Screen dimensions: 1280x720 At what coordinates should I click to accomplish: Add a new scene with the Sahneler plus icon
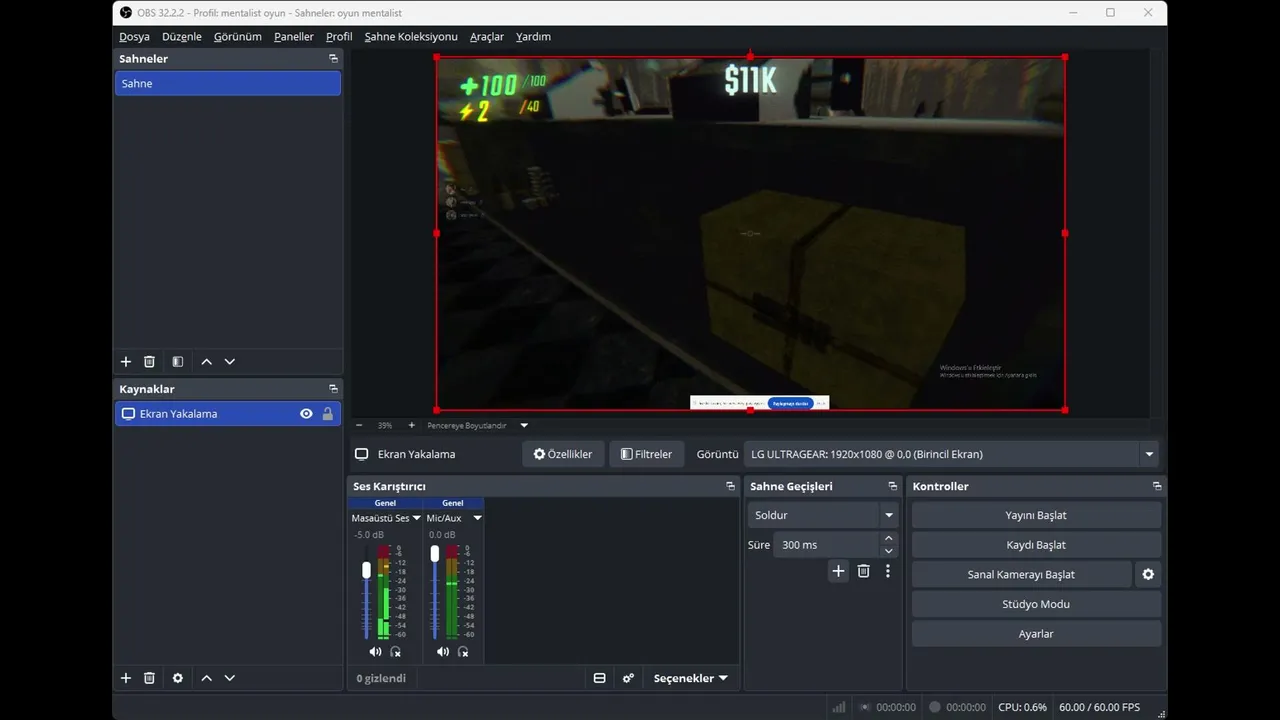pyautogui.click(x=126, y=362)
